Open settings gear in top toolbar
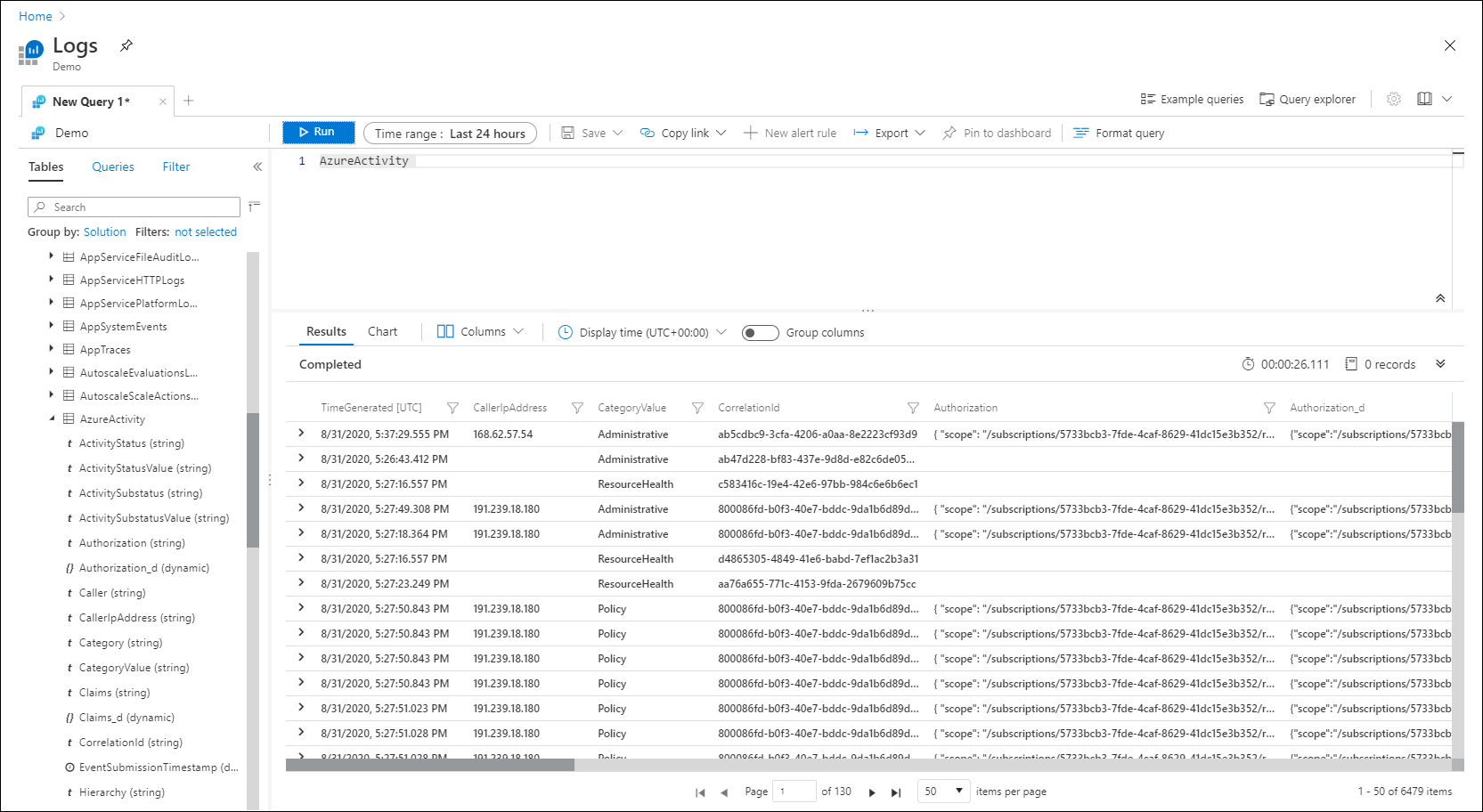The image size is (1483, 812). 1393,99
